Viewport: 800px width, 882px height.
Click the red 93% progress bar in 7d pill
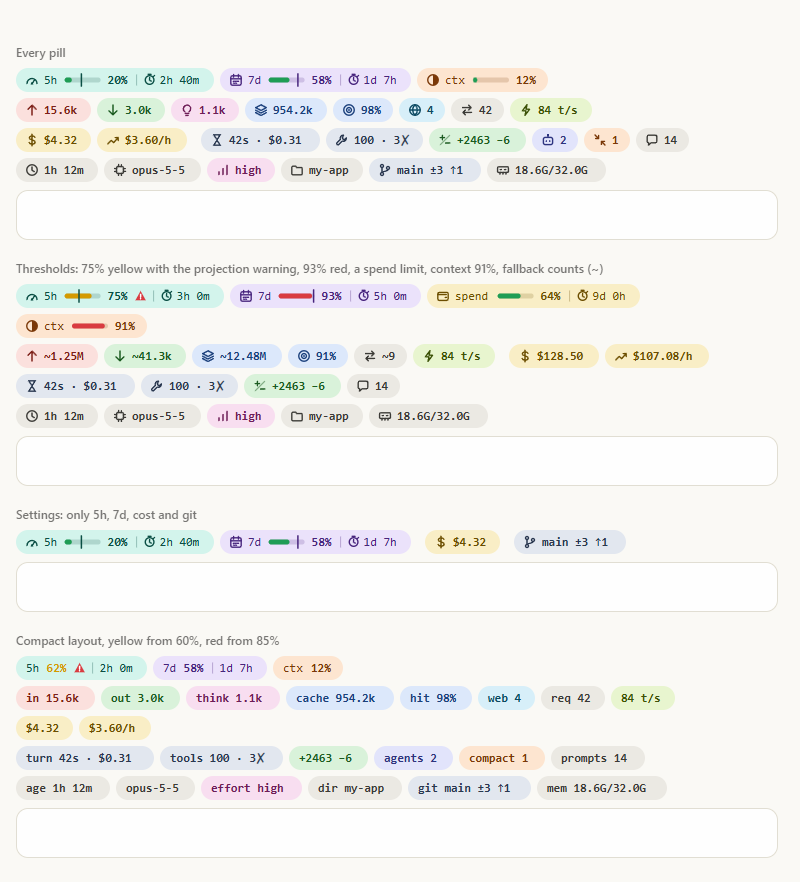(x=296, y=296)
